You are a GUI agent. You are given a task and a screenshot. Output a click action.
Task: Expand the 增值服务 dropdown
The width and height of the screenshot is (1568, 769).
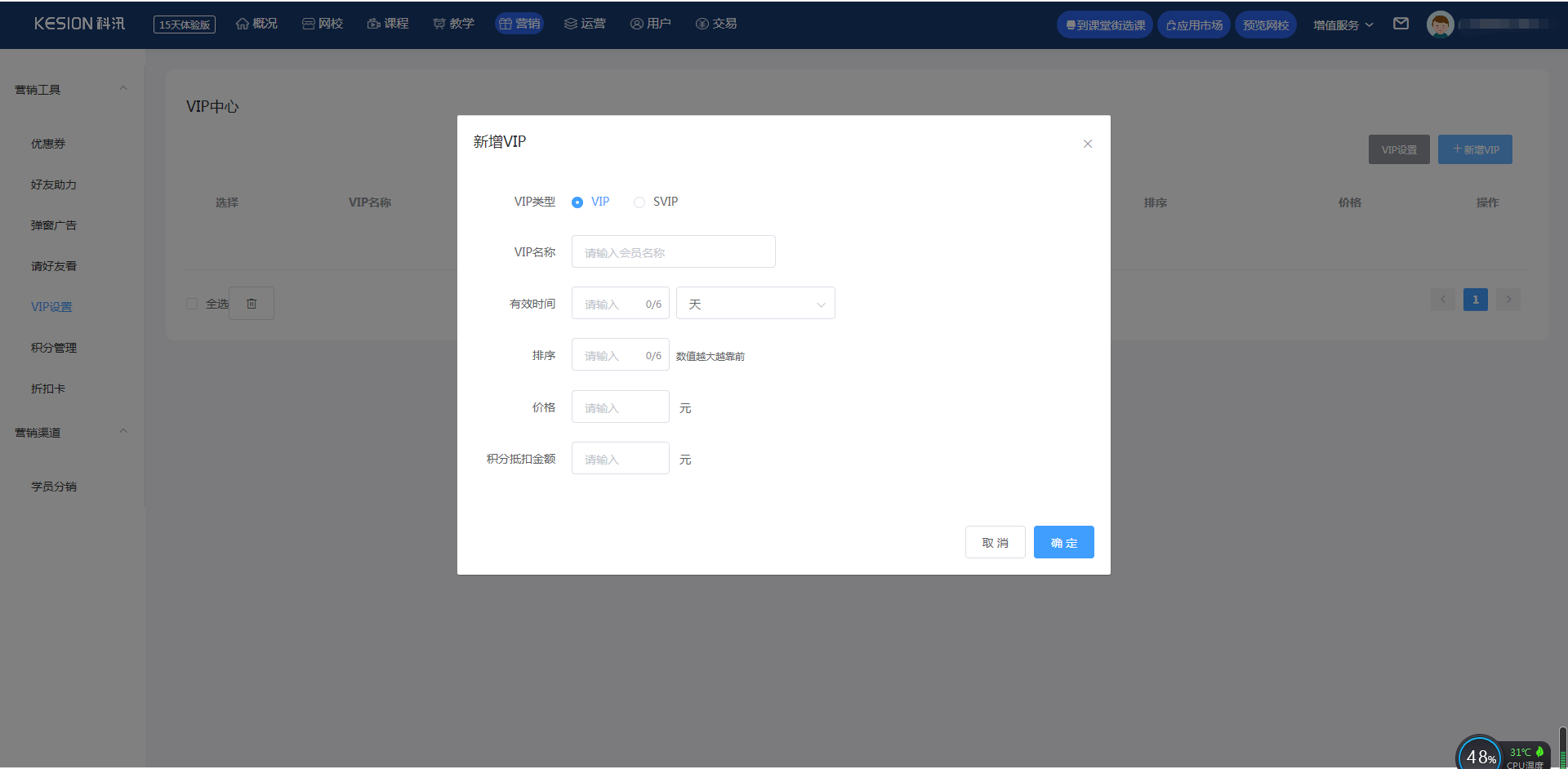[x=1343, y=25]
